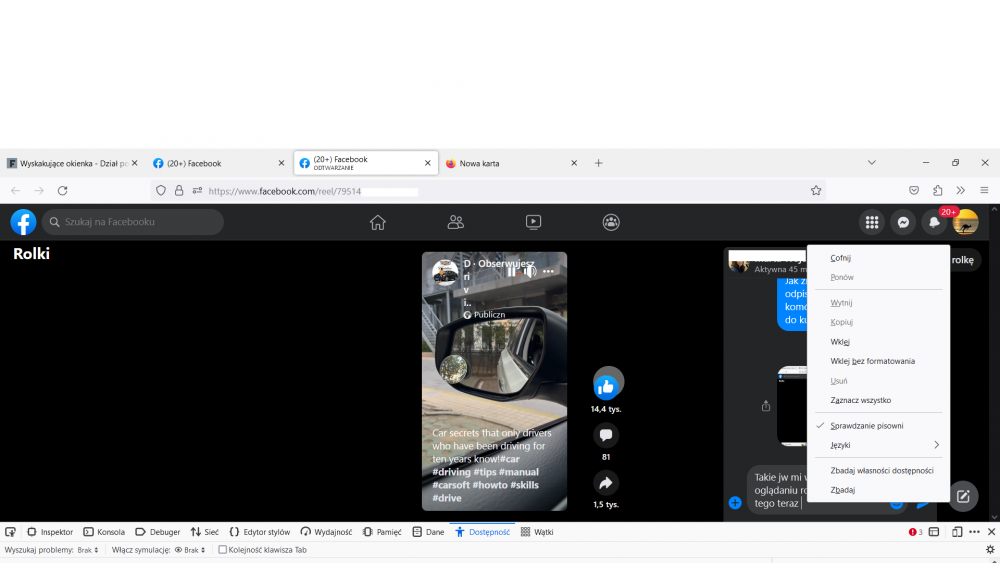Open the Facebook apps grid menu
The width and height of the screenshot is (1000, 563).
click(x=872, y=222)
